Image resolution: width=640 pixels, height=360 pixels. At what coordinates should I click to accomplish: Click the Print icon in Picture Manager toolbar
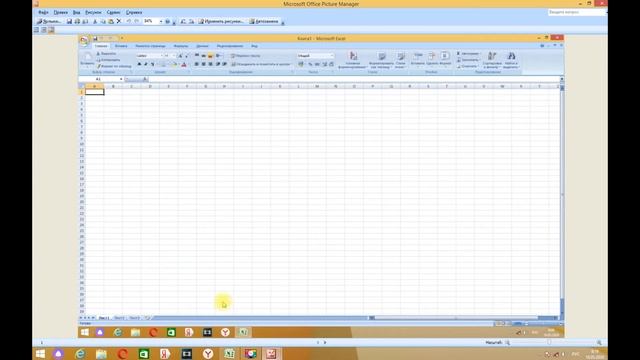pyautogui.click(x=77, y=21)
